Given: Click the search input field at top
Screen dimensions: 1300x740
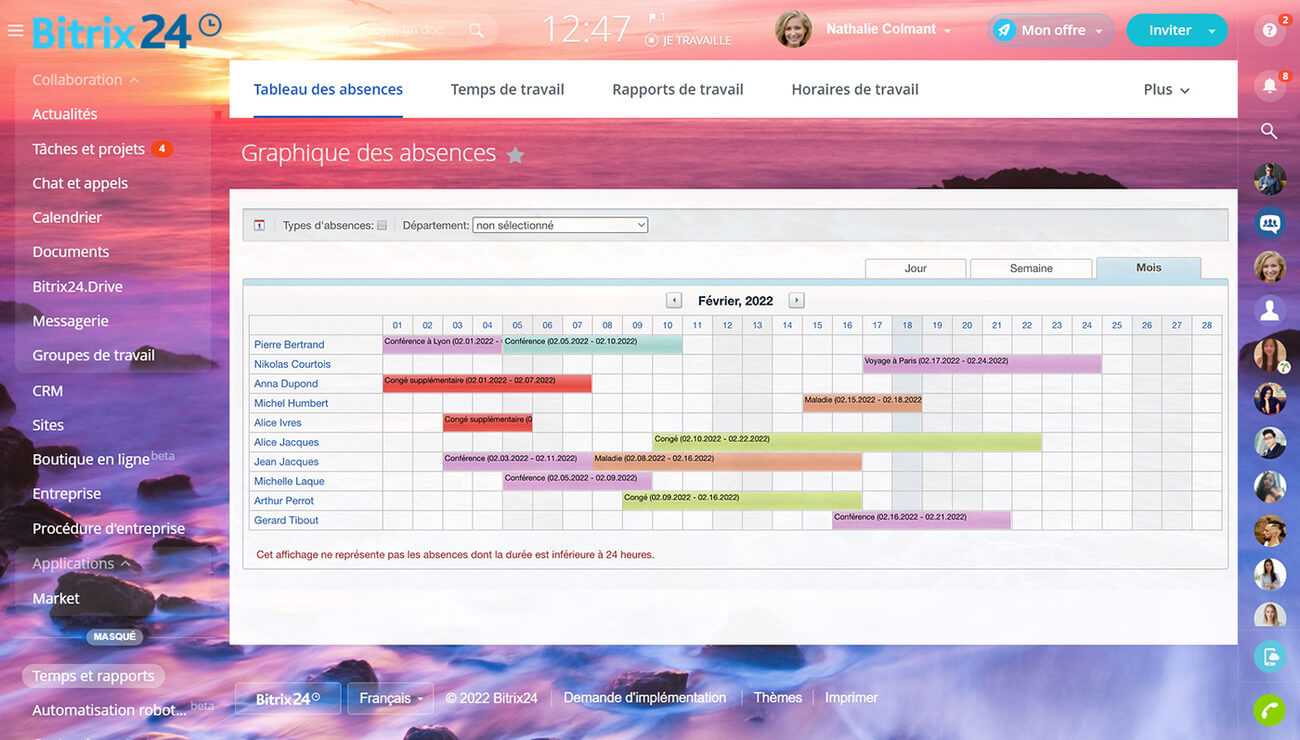Looking at the screenshot, I should (x=400, y=30).
